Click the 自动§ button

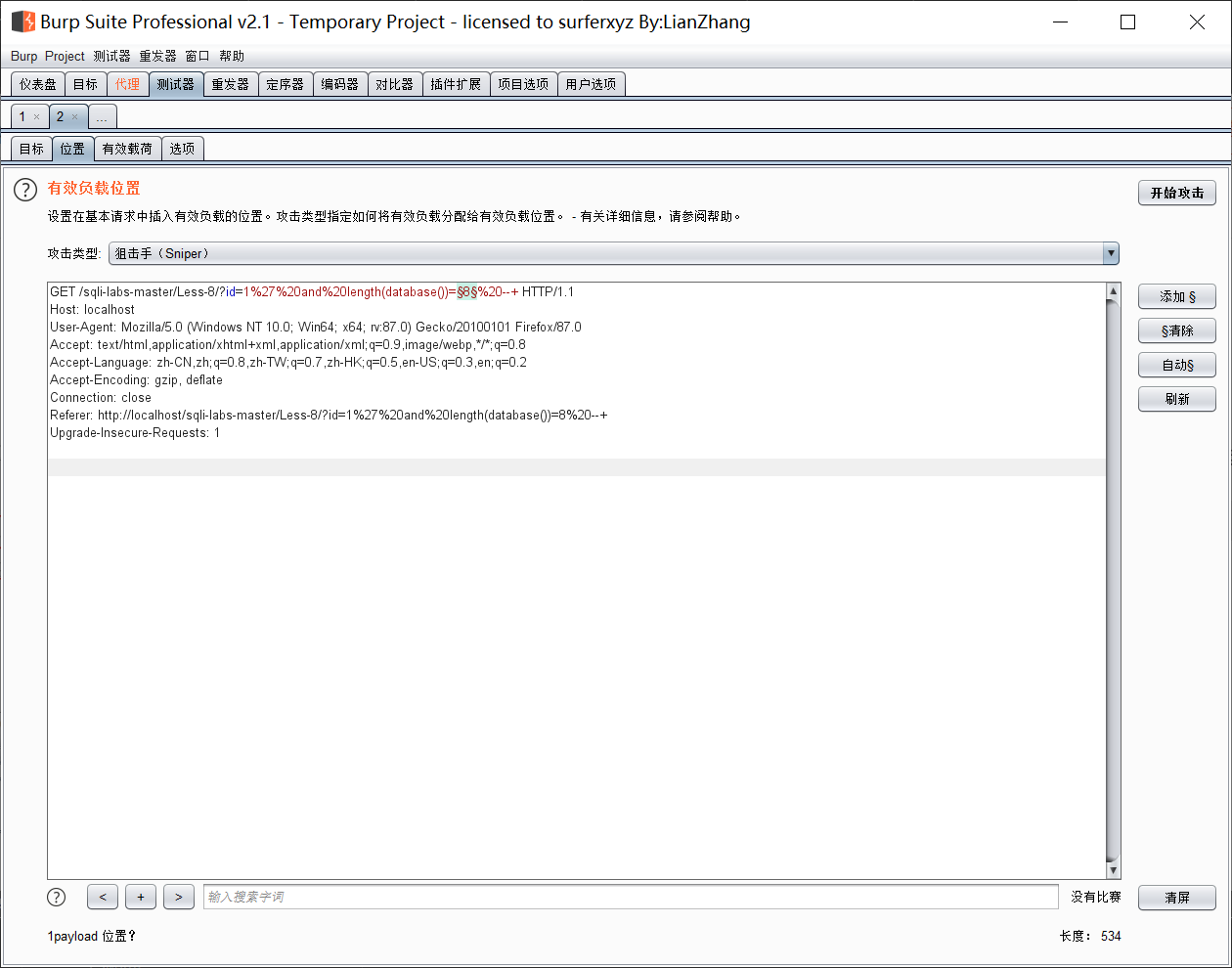click(x=1177, y=365)
